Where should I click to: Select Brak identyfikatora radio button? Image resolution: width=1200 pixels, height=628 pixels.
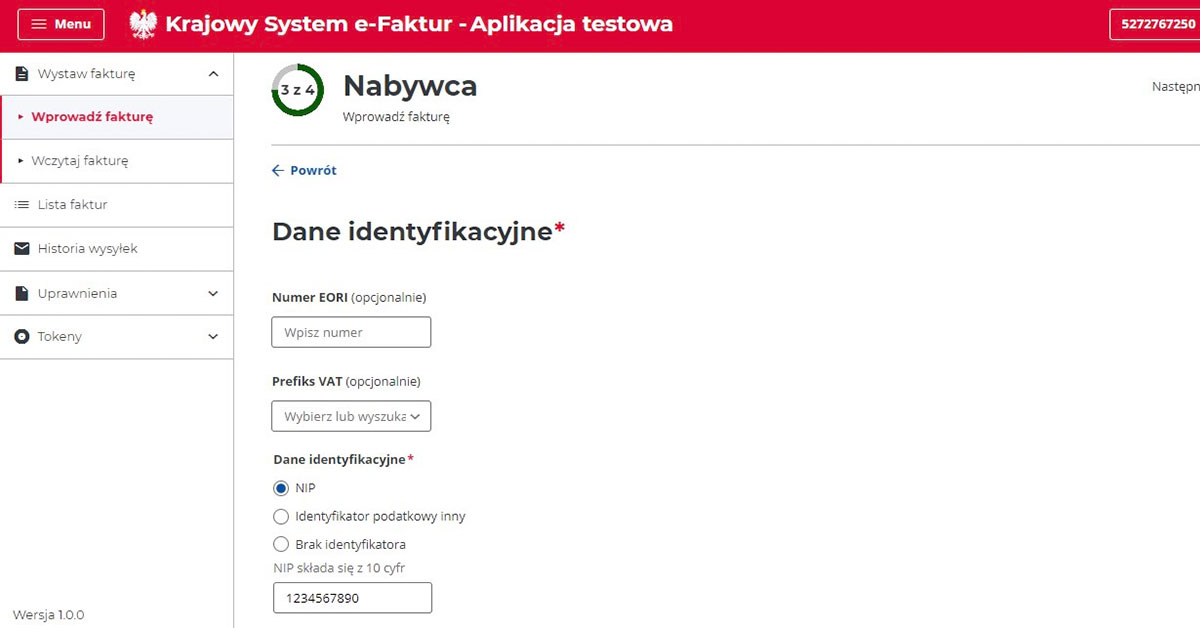281,545
